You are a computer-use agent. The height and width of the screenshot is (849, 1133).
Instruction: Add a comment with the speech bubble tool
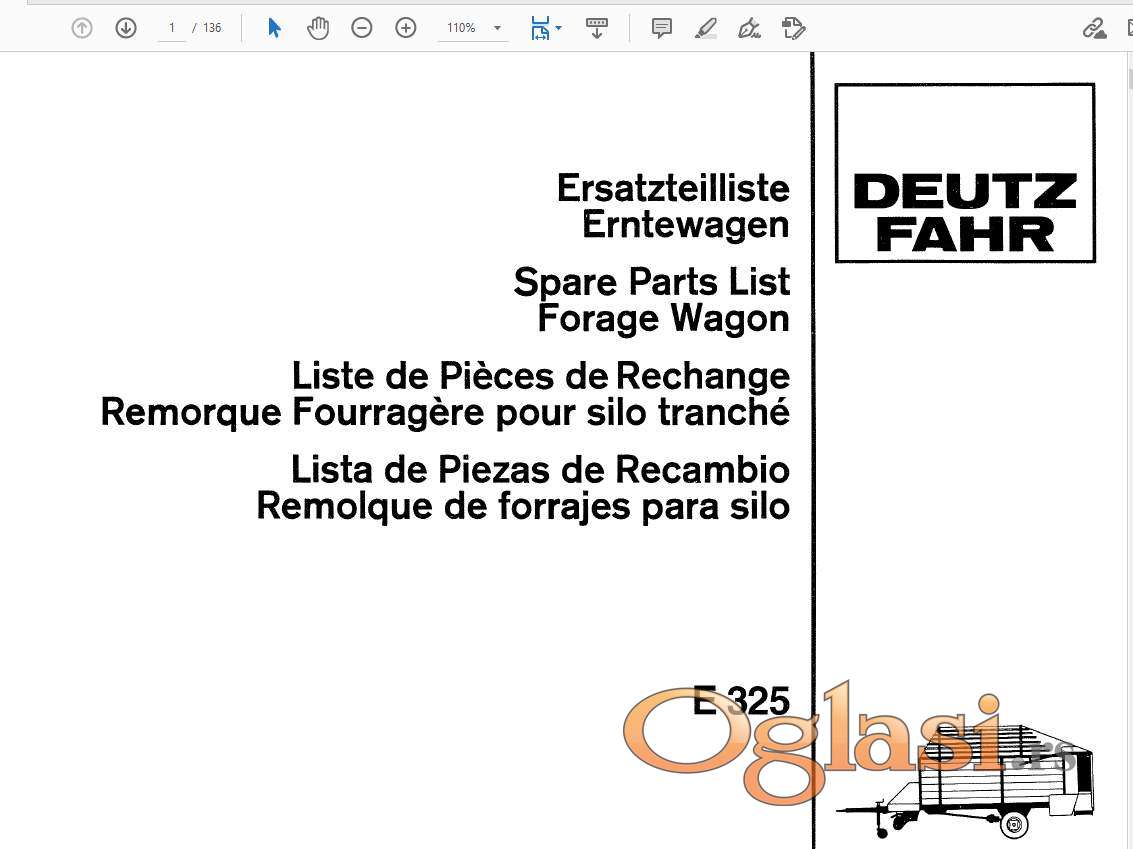[661, 28]
